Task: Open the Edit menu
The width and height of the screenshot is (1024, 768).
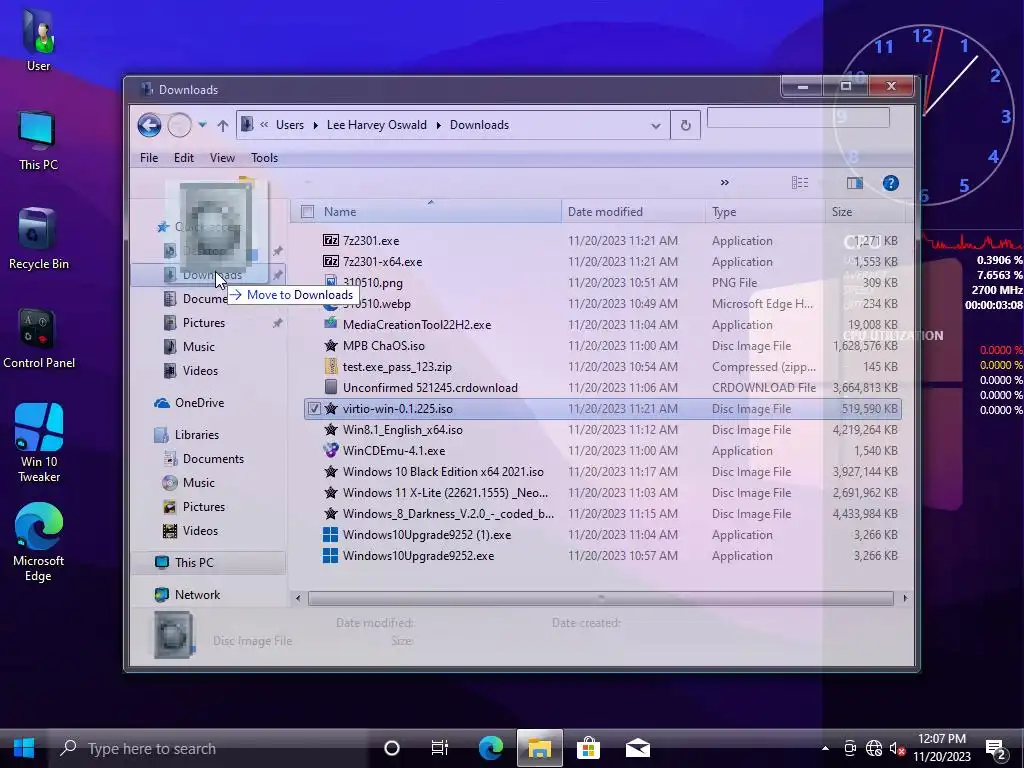Action: tap(184, 158)
